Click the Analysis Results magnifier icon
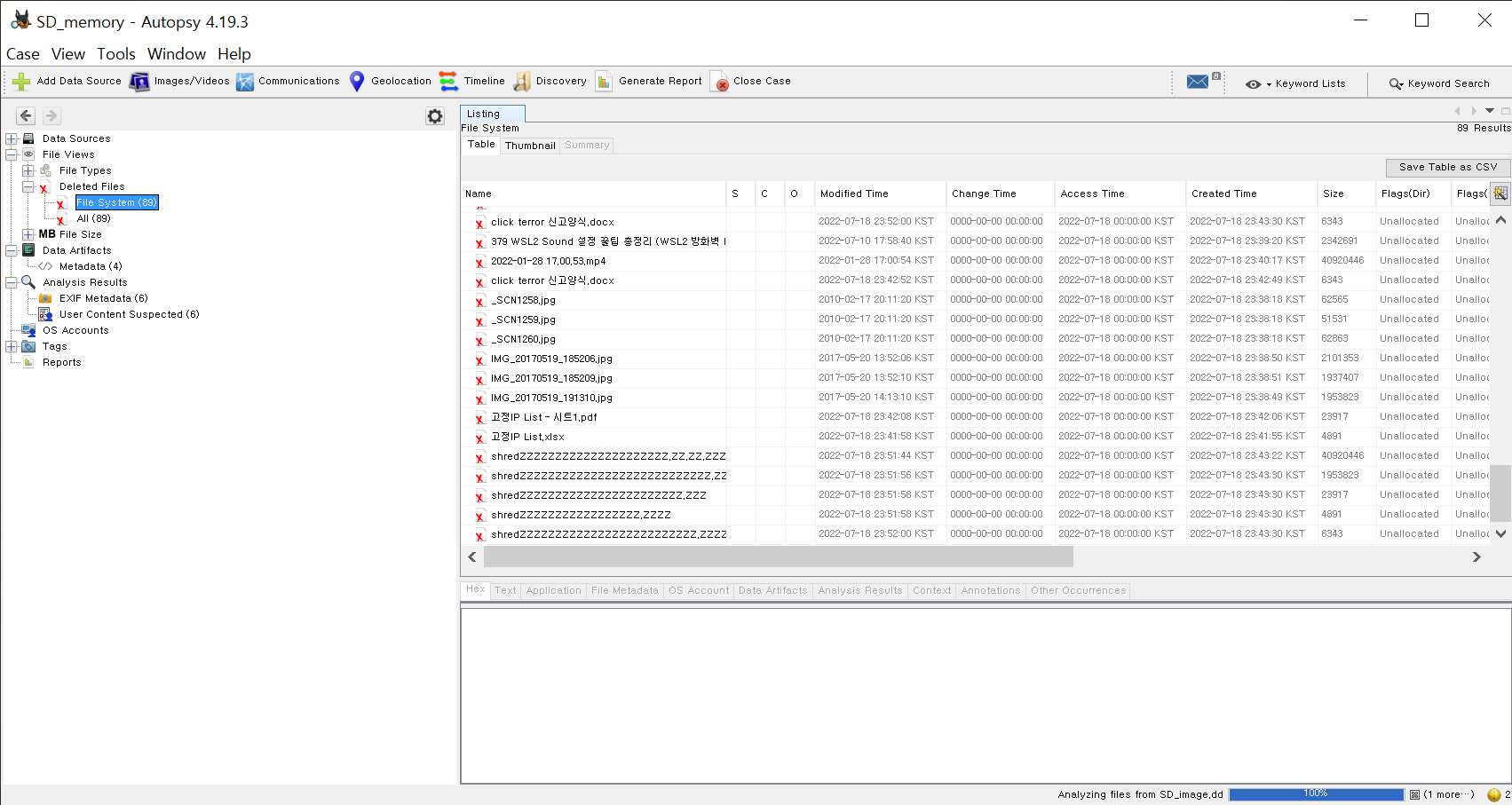Screen dimensions: 1512x805 [28, 282]
